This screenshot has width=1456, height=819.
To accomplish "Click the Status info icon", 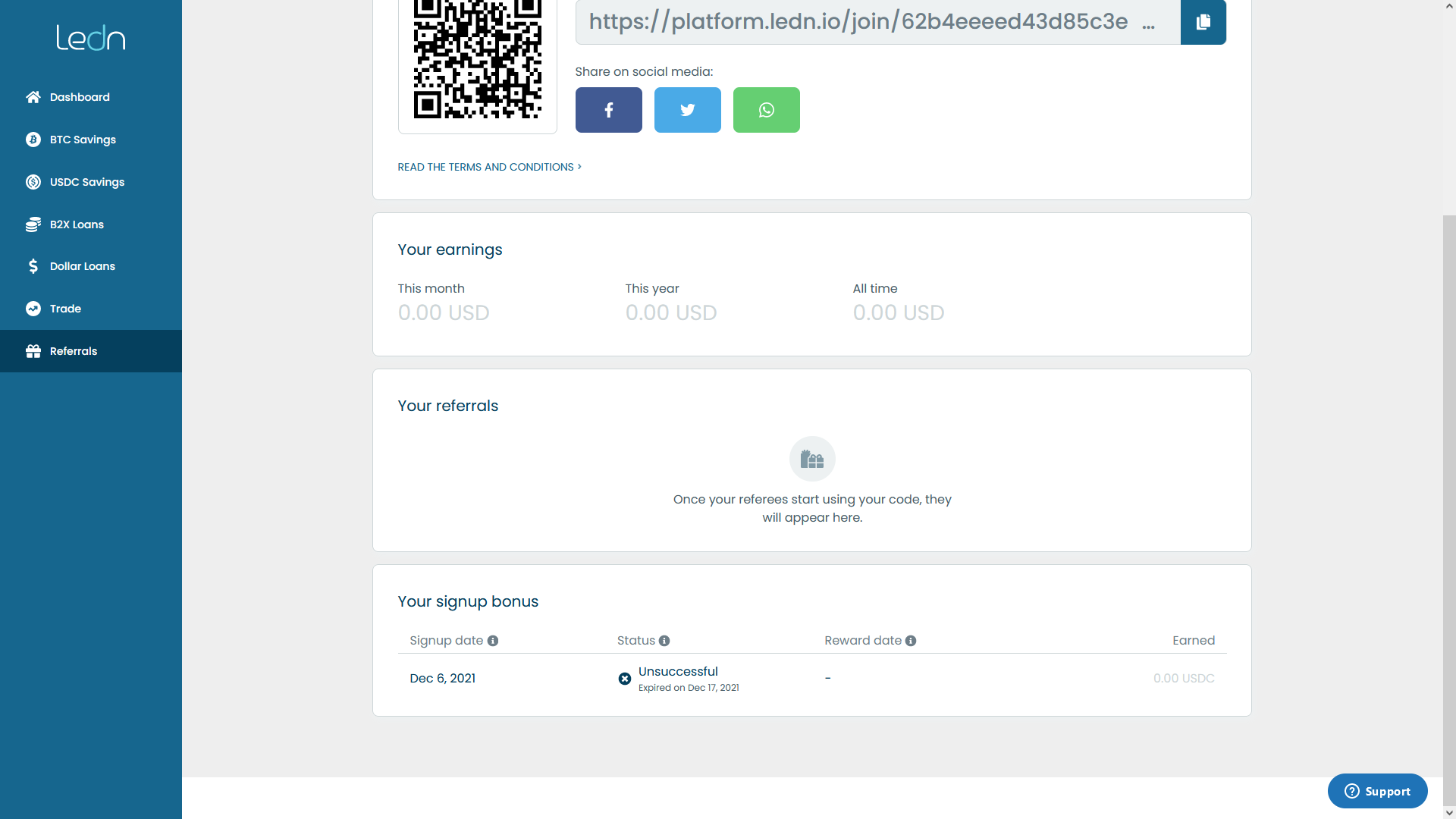I will click(x=664, y=641).
